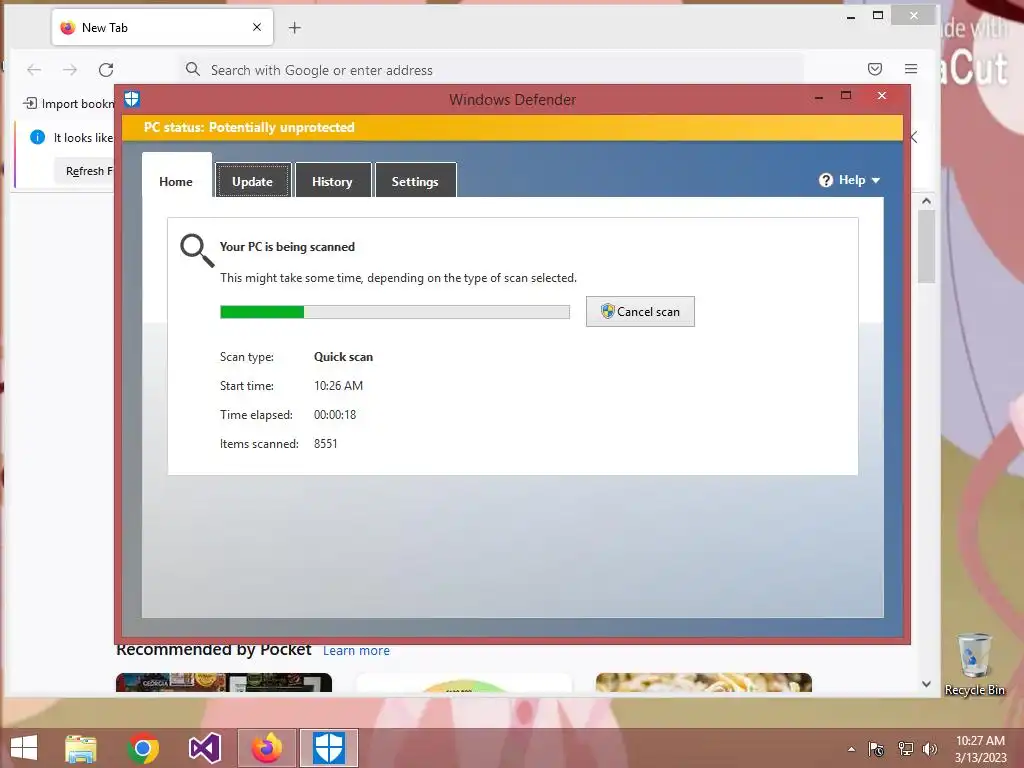
Task: Open the Windows Start button
Action: (24, 748)
